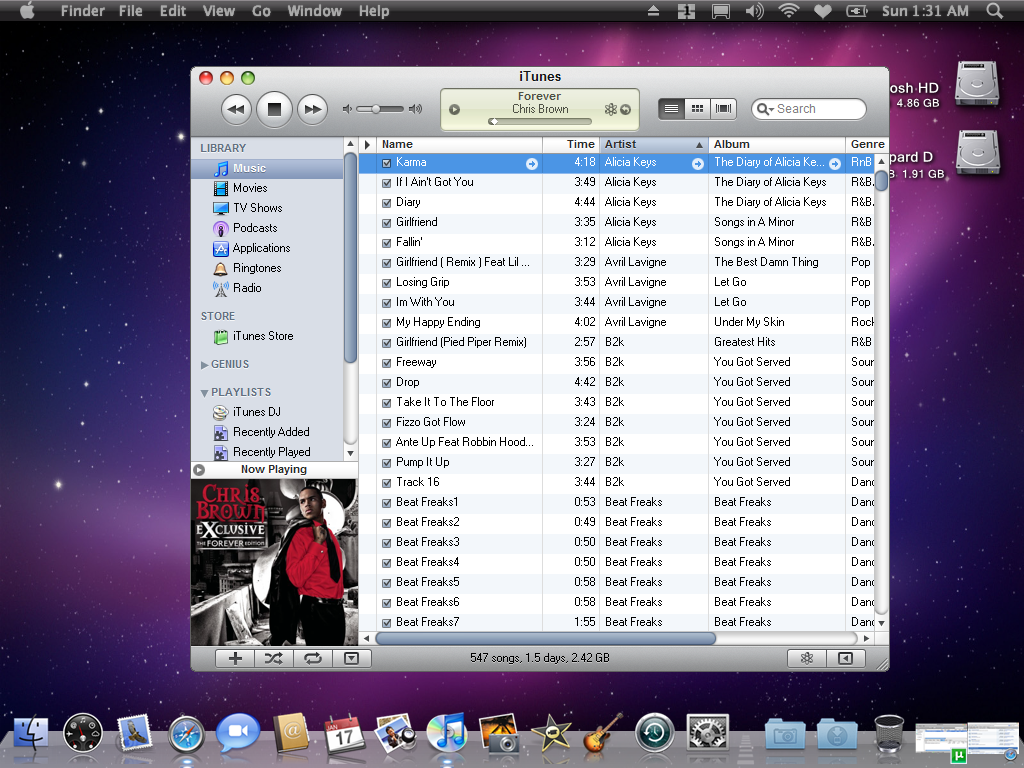Switch to Cover Flow view

(724, 108)
